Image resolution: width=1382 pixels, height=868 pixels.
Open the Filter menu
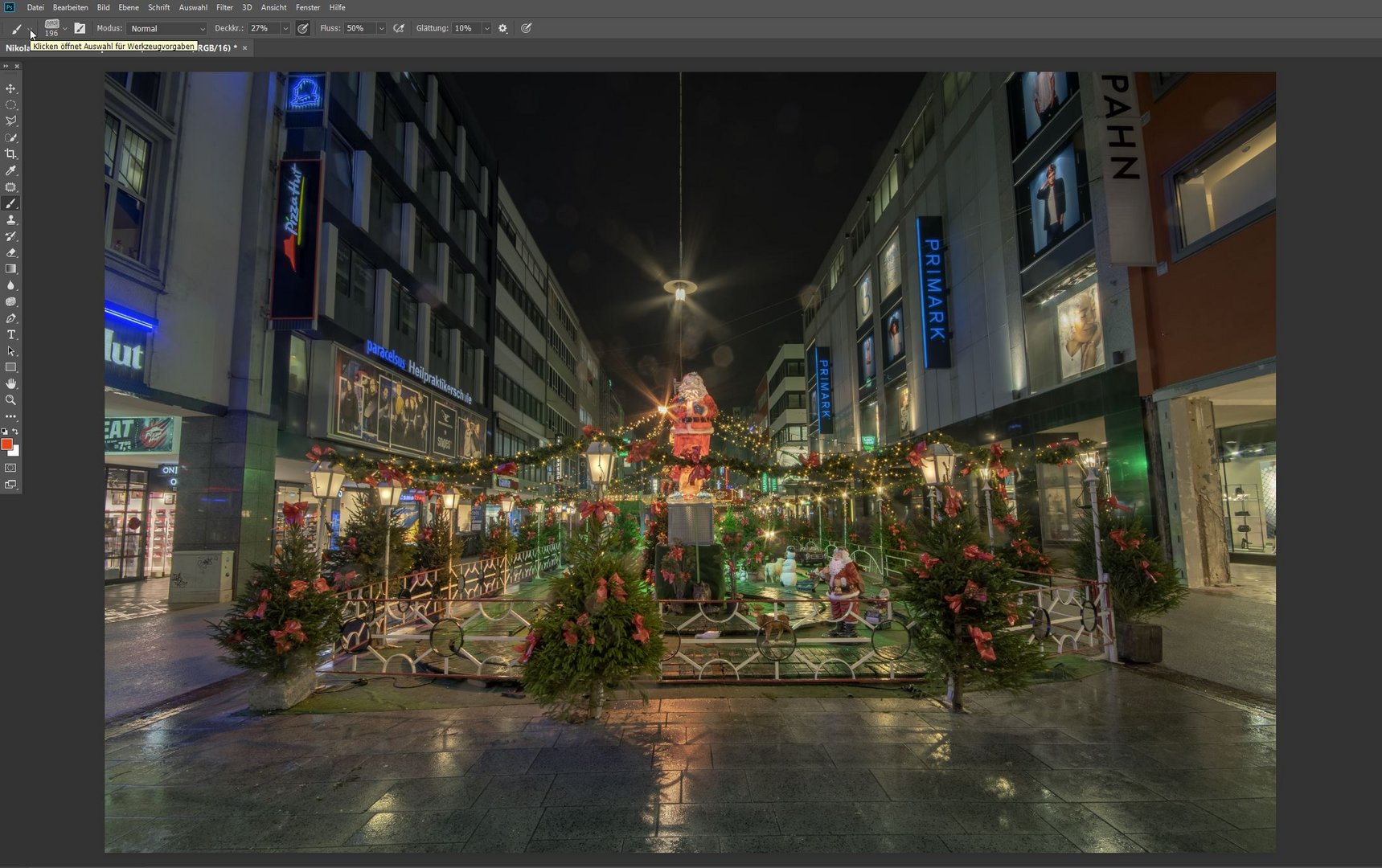[x=225, y=7]
